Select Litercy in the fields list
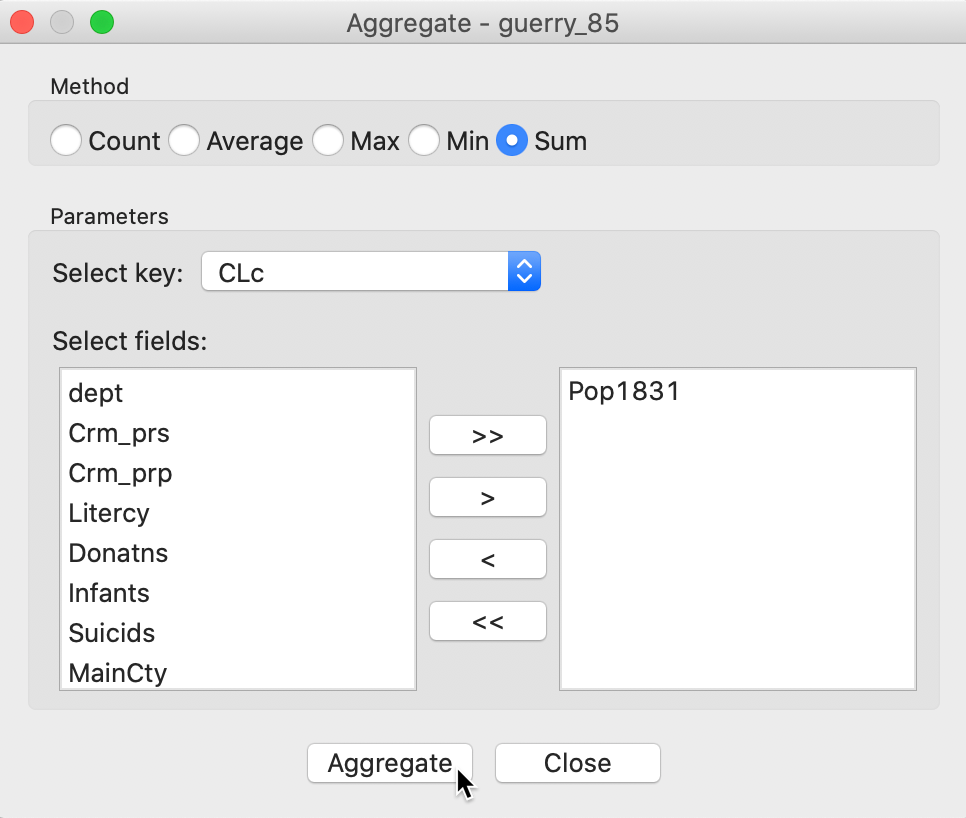Image resolution: width=966 pixels, height=818 pixels. point(238,513)
